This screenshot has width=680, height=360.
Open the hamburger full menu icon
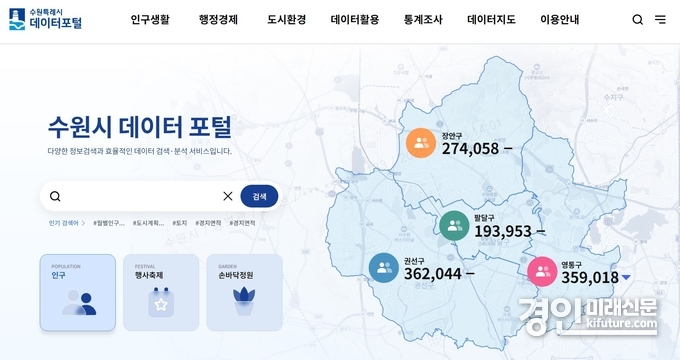(660, 20)
